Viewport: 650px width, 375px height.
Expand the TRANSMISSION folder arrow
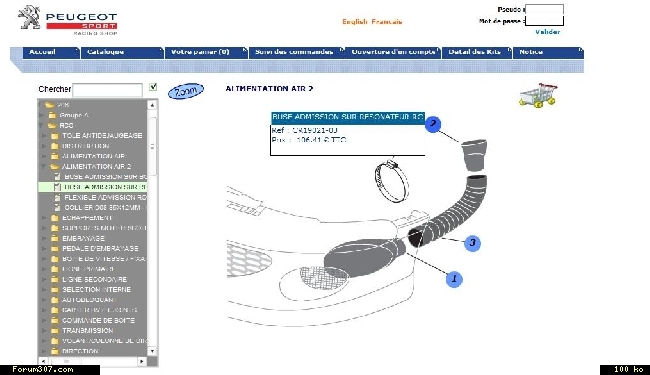[44, 331]
